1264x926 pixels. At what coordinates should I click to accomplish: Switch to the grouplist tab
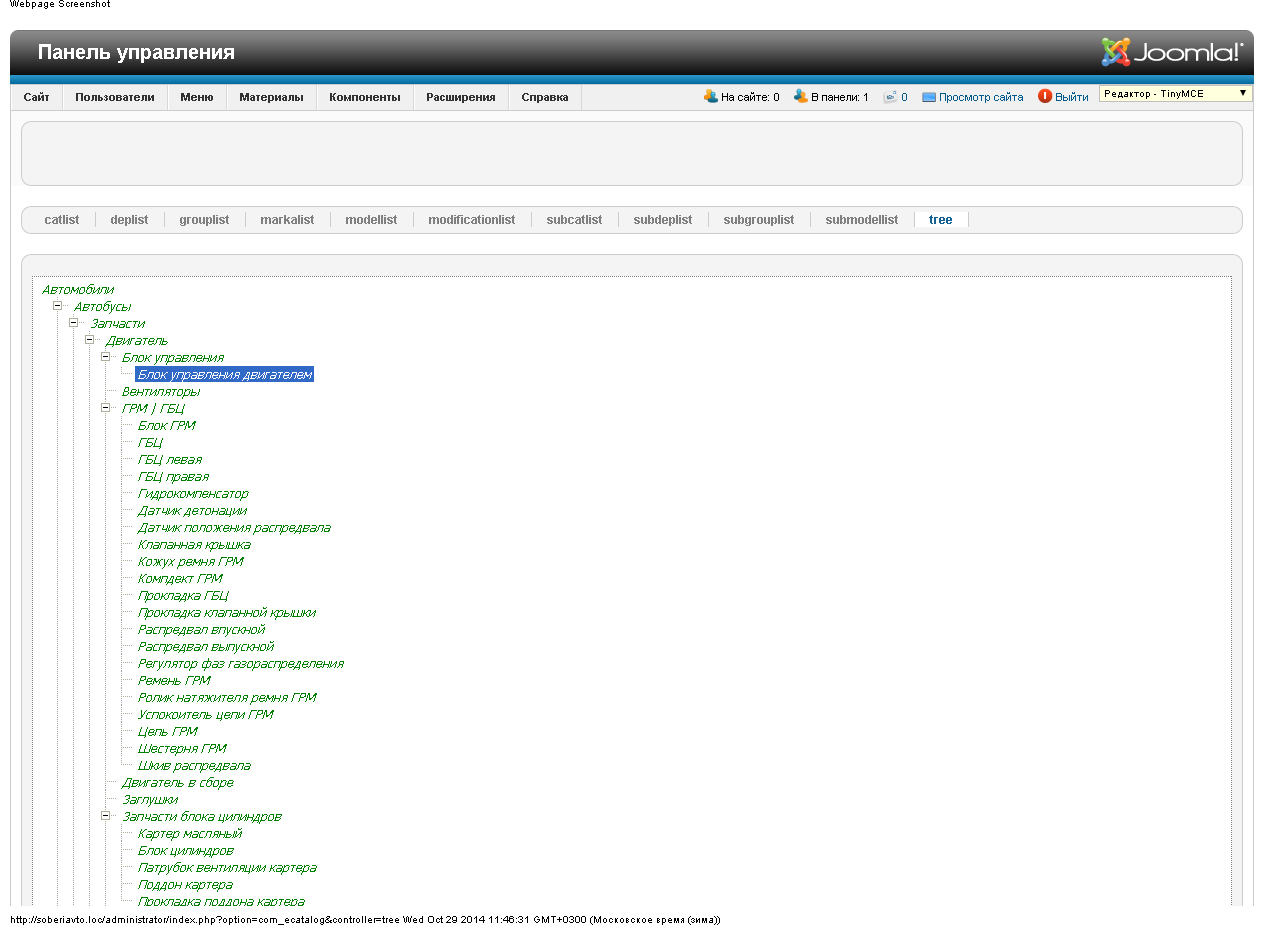204,220
